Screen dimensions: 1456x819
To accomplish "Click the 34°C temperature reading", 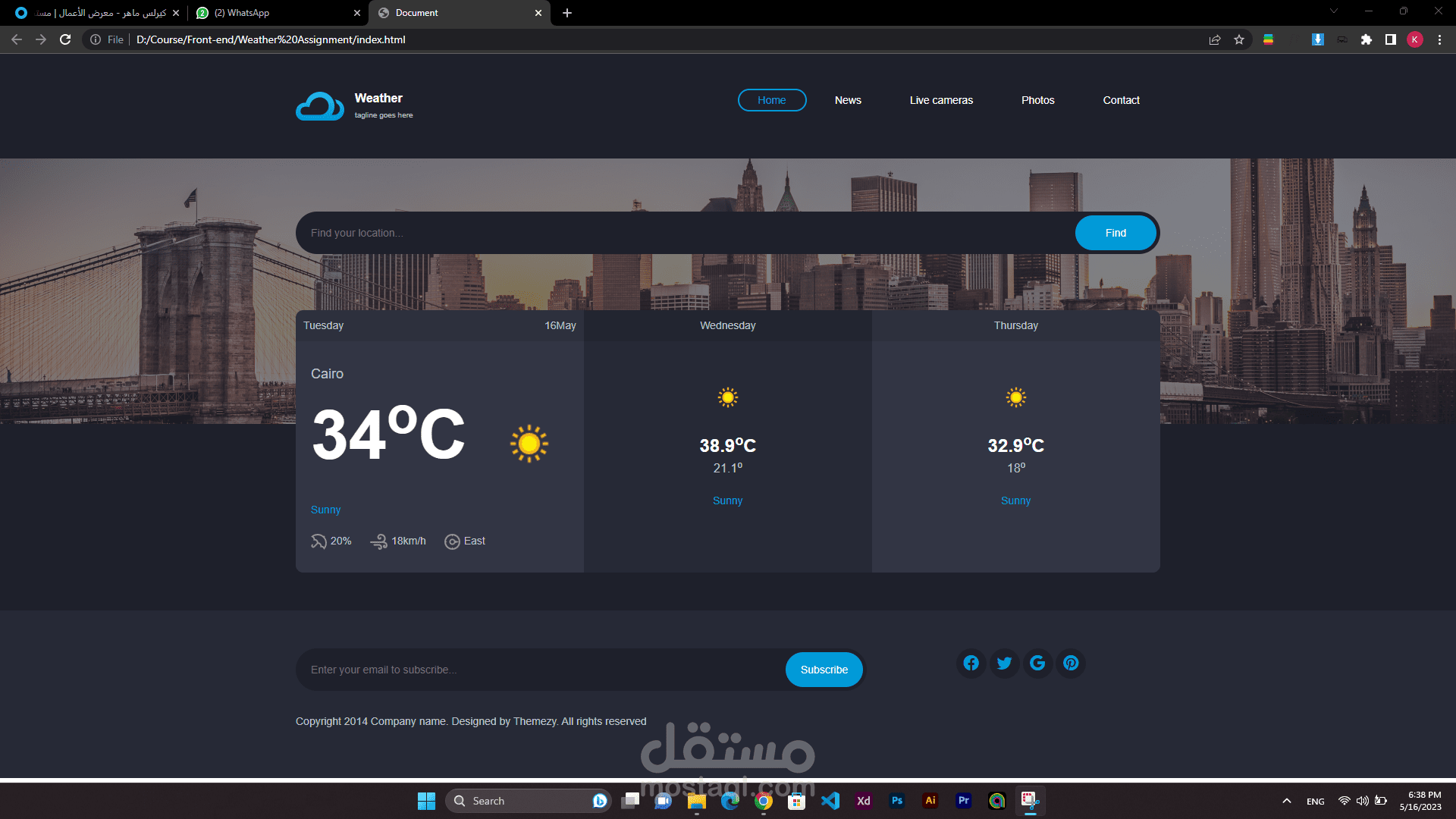I will (x=388, y=434).
